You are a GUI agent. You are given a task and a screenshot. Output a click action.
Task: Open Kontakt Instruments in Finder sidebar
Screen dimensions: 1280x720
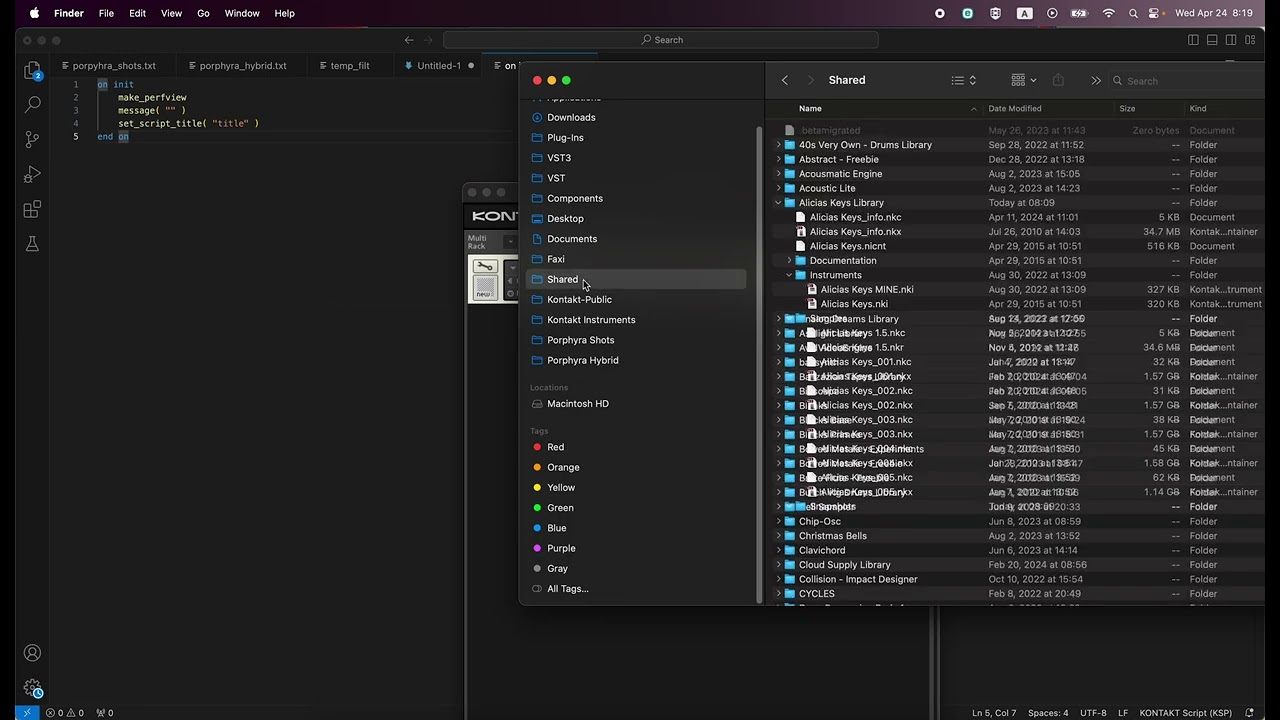point(591,320)
